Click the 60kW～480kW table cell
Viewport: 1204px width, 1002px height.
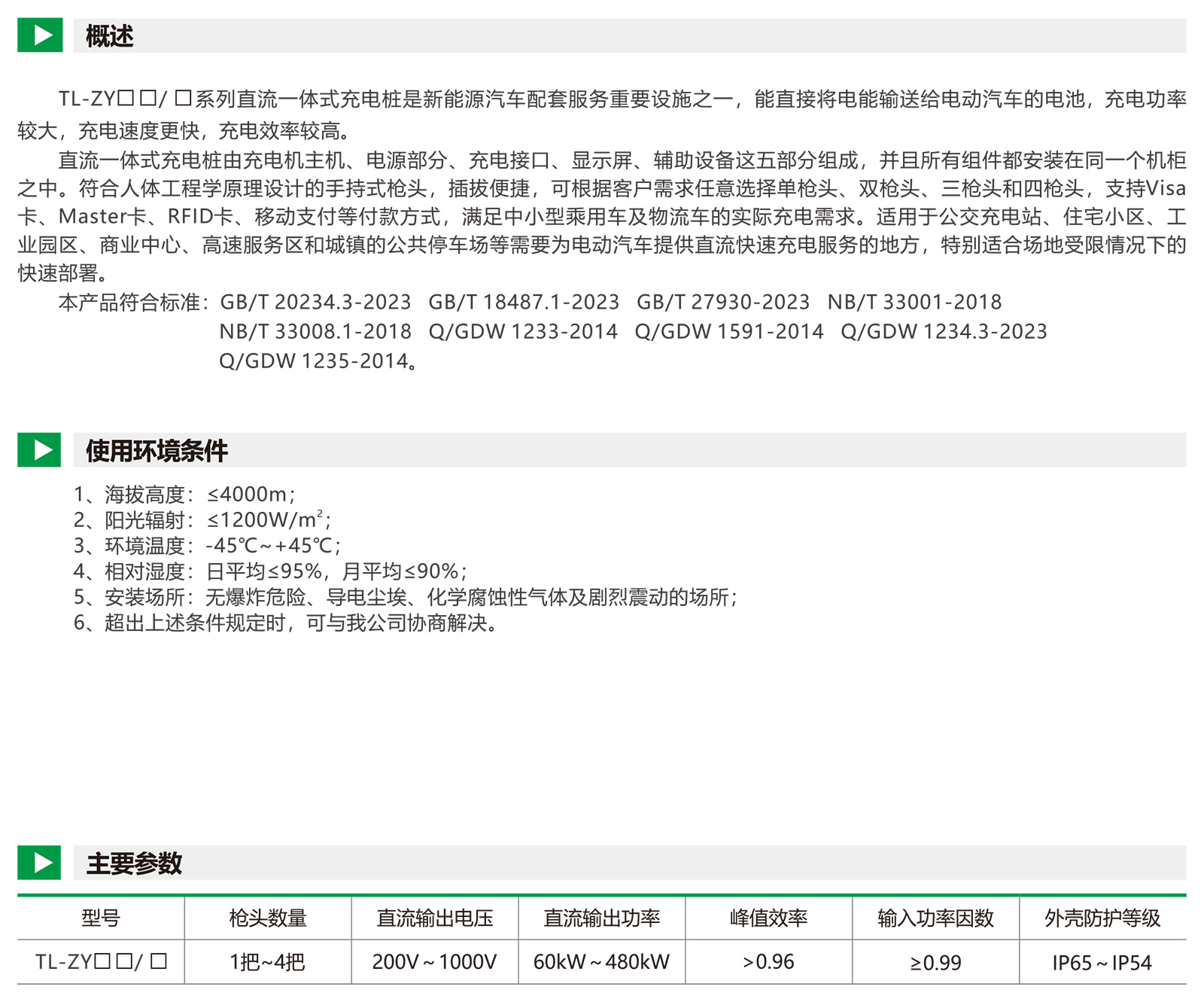(x=602, y=962)
